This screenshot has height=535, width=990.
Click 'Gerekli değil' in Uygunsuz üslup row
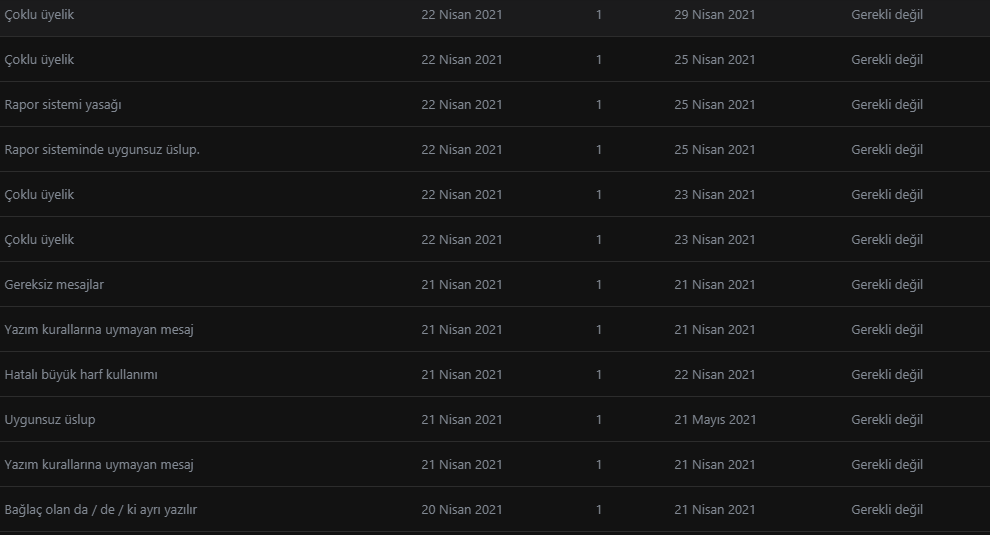(886, 420)
